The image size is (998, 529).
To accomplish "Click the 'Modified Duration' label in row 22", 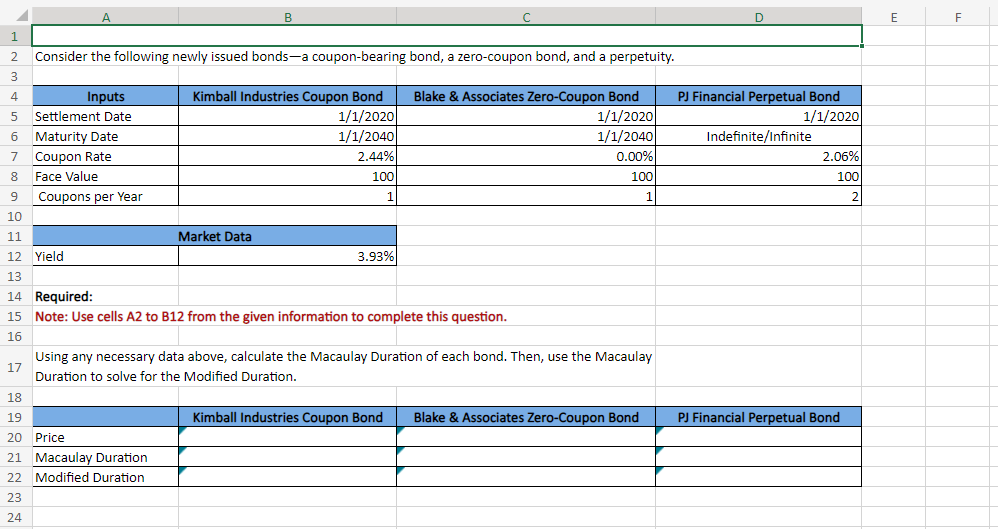I will coord(106,477).
